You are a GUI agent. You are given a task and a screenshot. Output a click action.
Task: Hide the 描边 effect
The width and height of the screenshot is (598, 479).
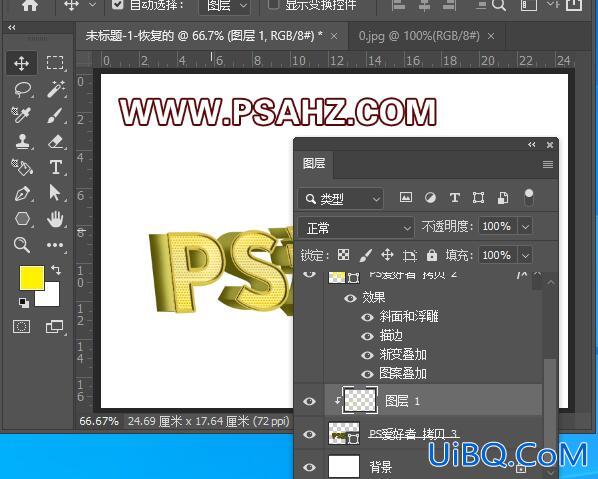[367, 336]
